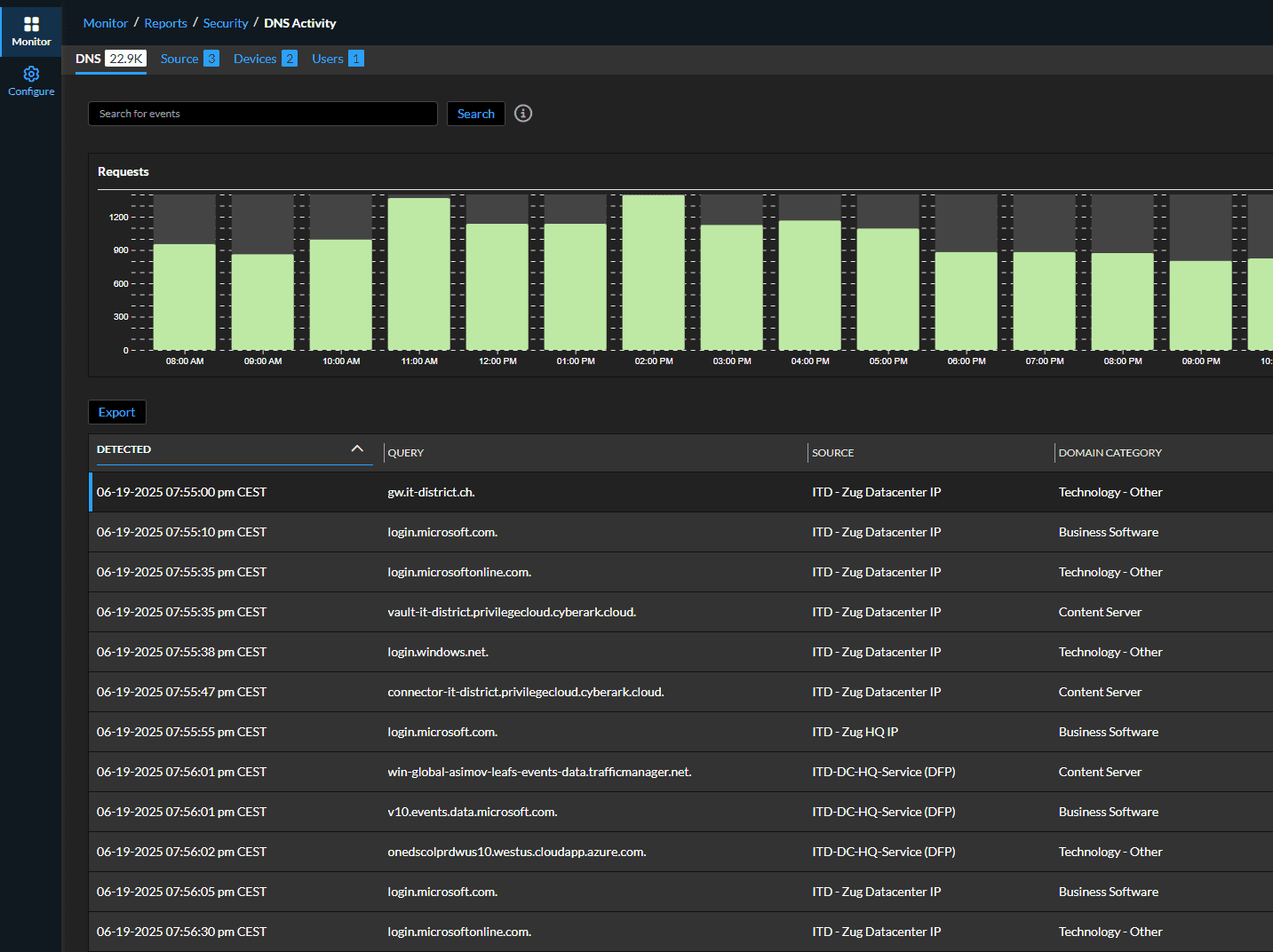The width and height of the screenshot is (1273, 952).
Task: Sort by the Query column header
Action: point(406,453)
